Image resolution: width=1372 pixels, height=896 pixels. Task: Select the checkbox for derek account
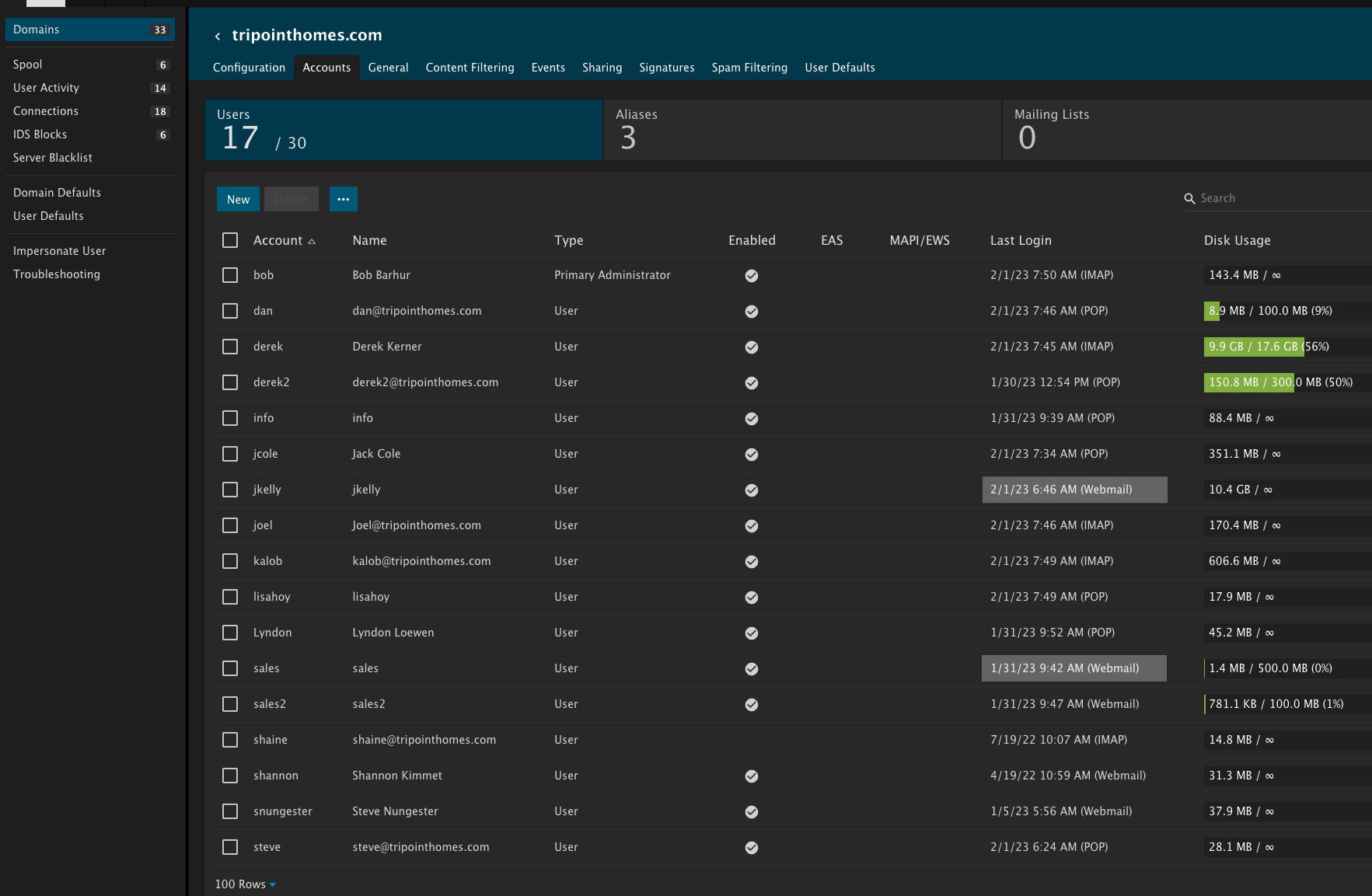(x=230, y=347)
